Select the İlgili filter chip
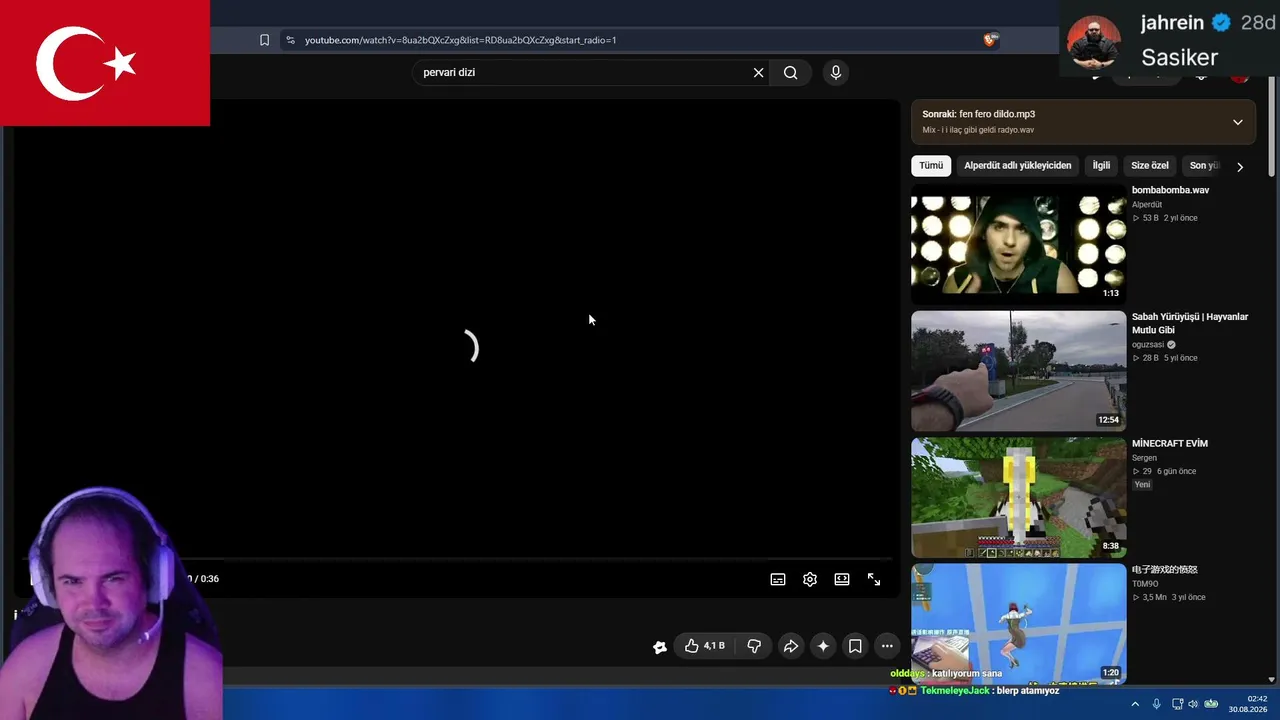Screen dimensions: 1280x720 (1101, 166)
